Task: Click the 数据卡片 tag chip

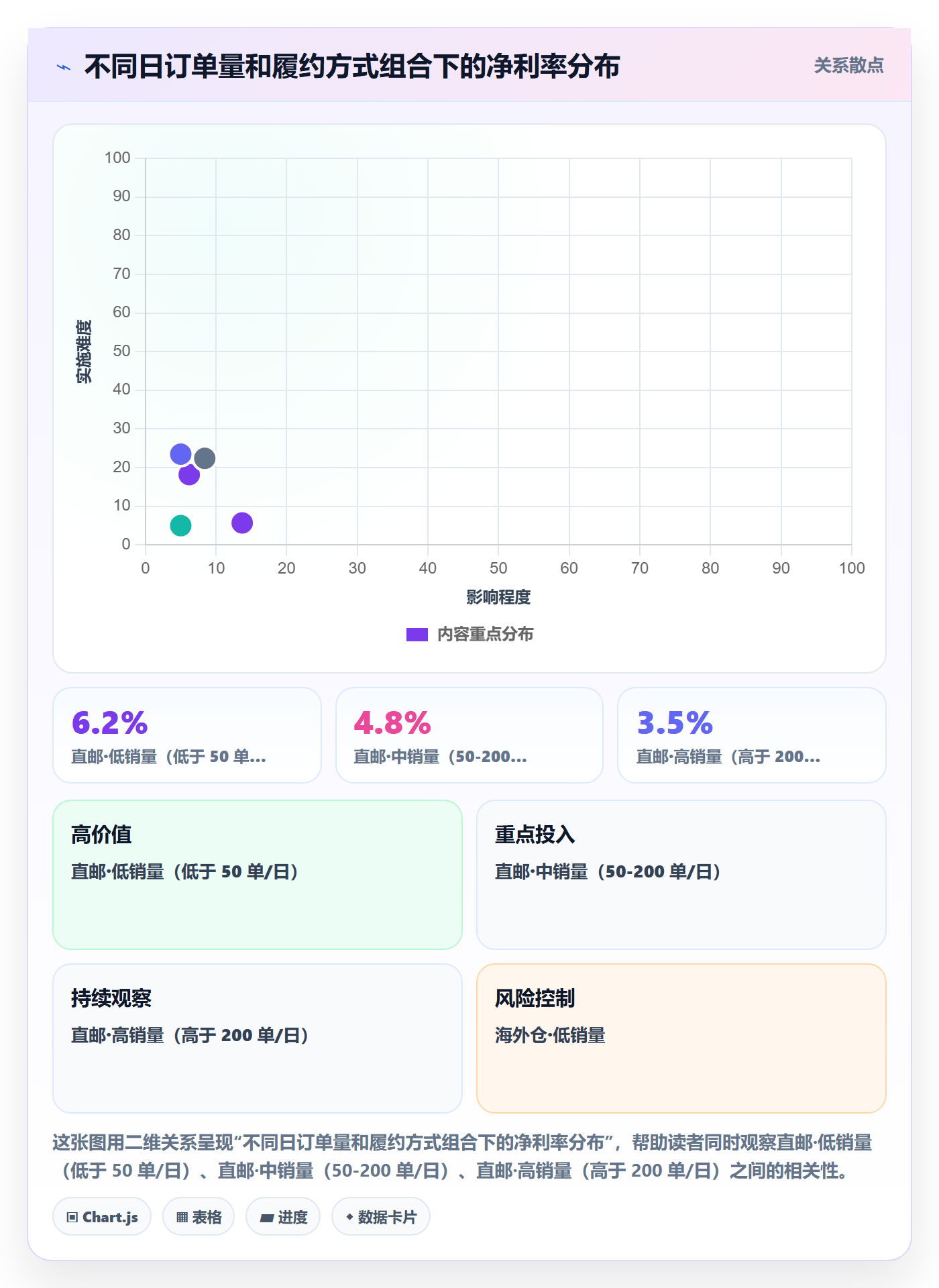Action: pos(381,1216)
